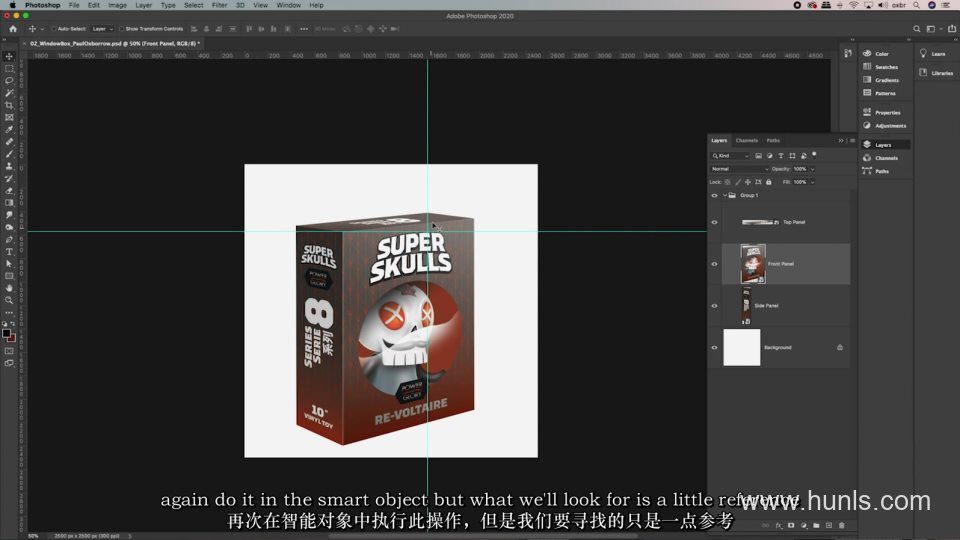The width and height of the screenshot is (960, 540).
Task: Click the lock all layer icon
Action: (x=769, y=182)
